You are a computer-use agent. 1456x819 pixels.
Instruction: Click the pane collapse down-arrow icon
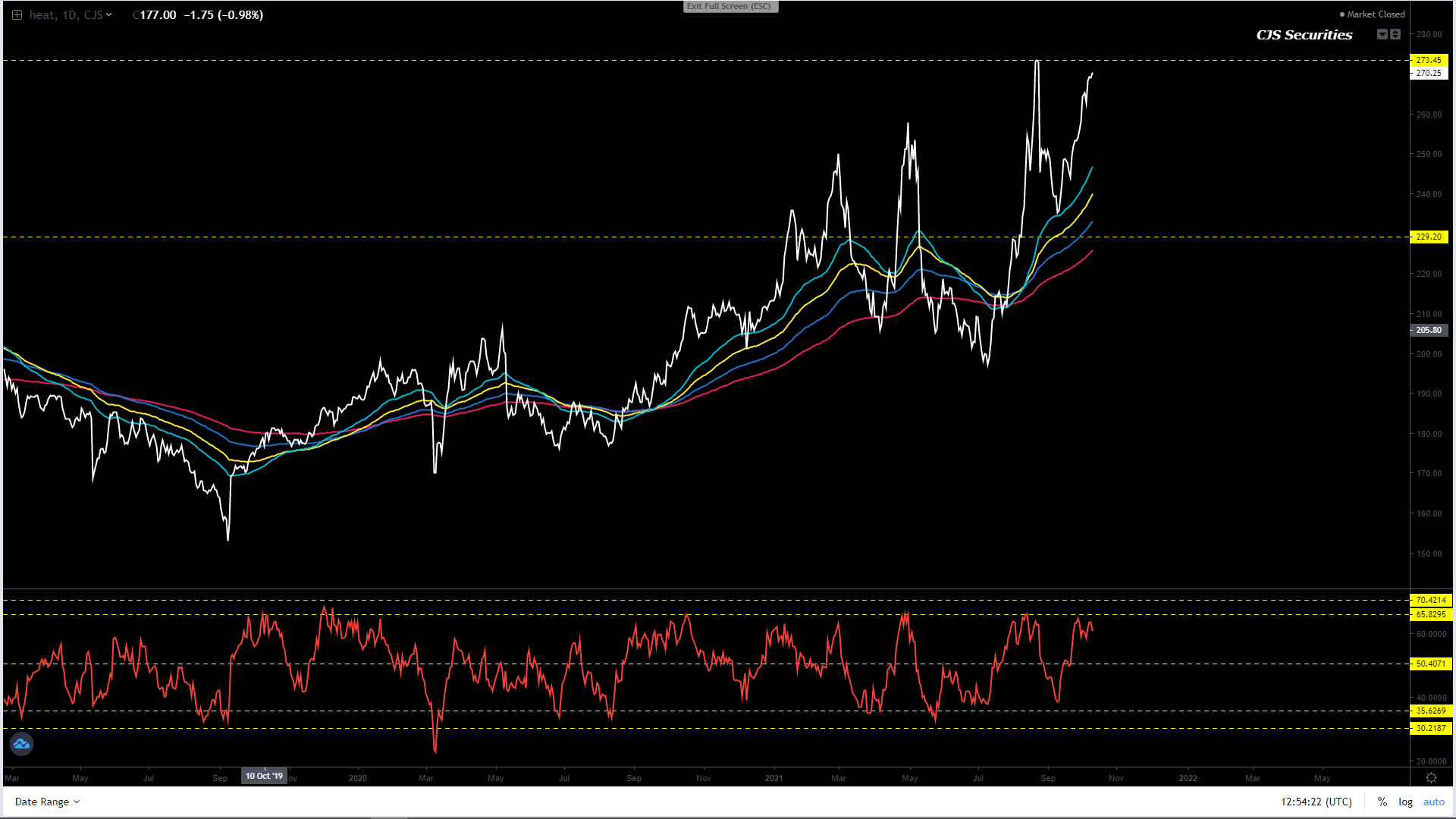(1382, 35)
